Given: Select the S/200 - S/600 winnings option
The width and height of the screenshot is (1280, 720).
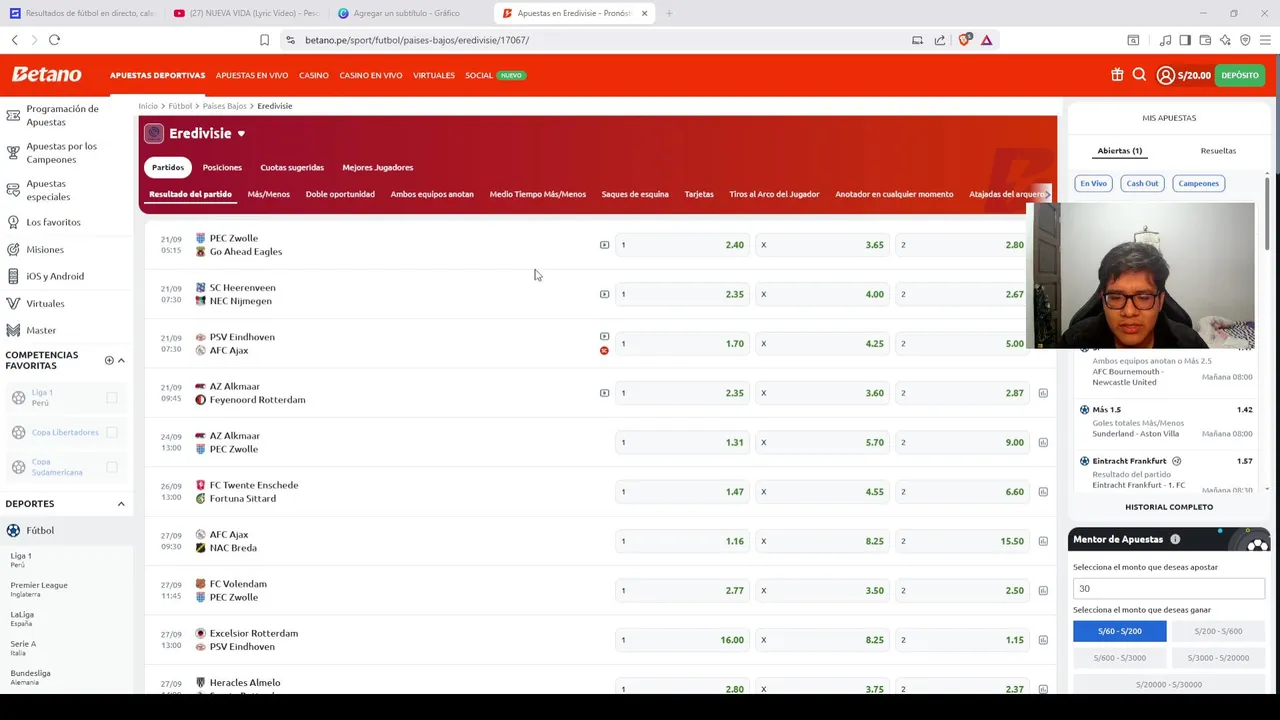Looking at the screenshot, I should (1217, 631).
